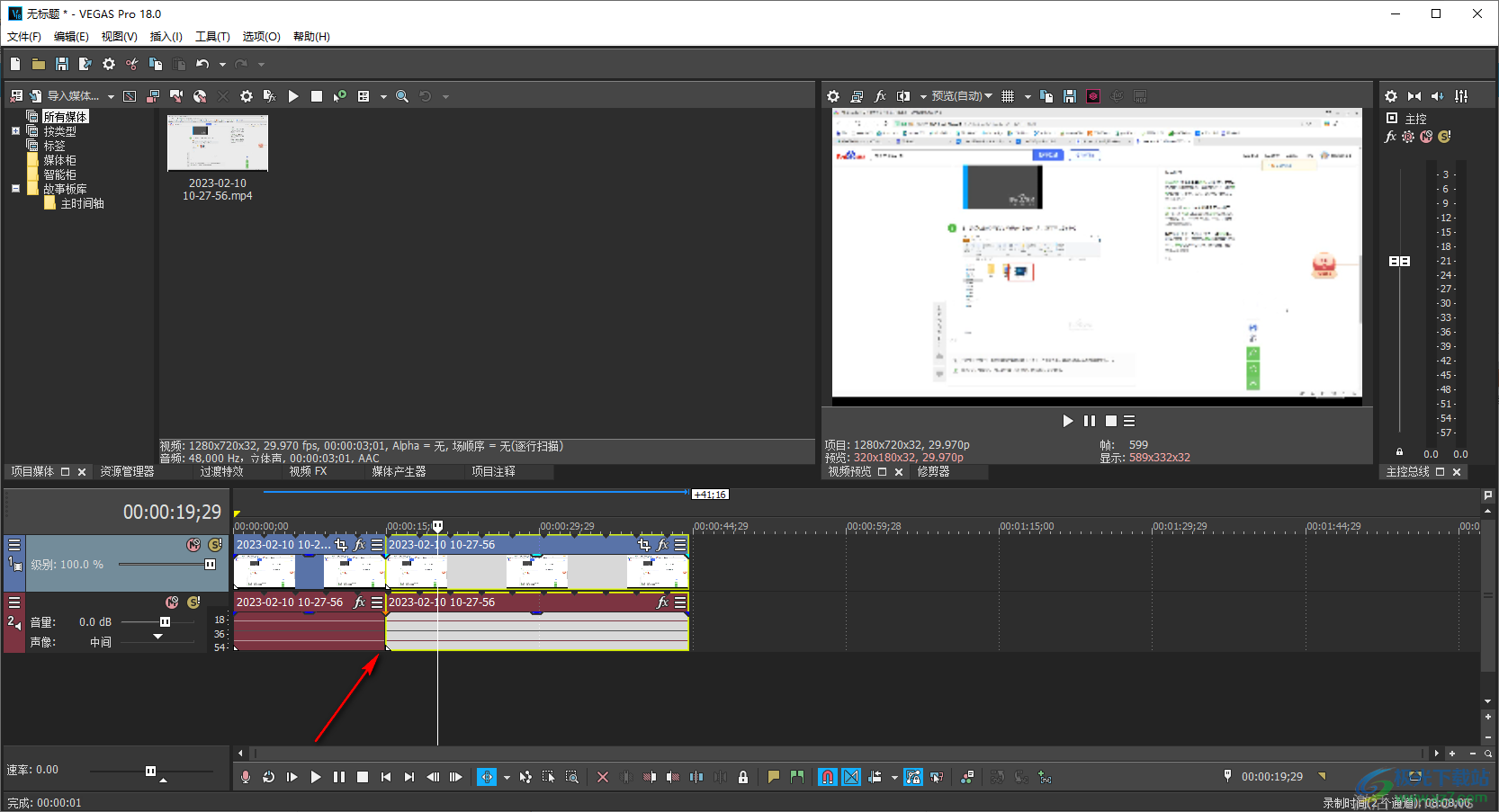Screen dimensions: 1499x812
Task: Click the master FX icon
Action: [x=1391, y=137]
